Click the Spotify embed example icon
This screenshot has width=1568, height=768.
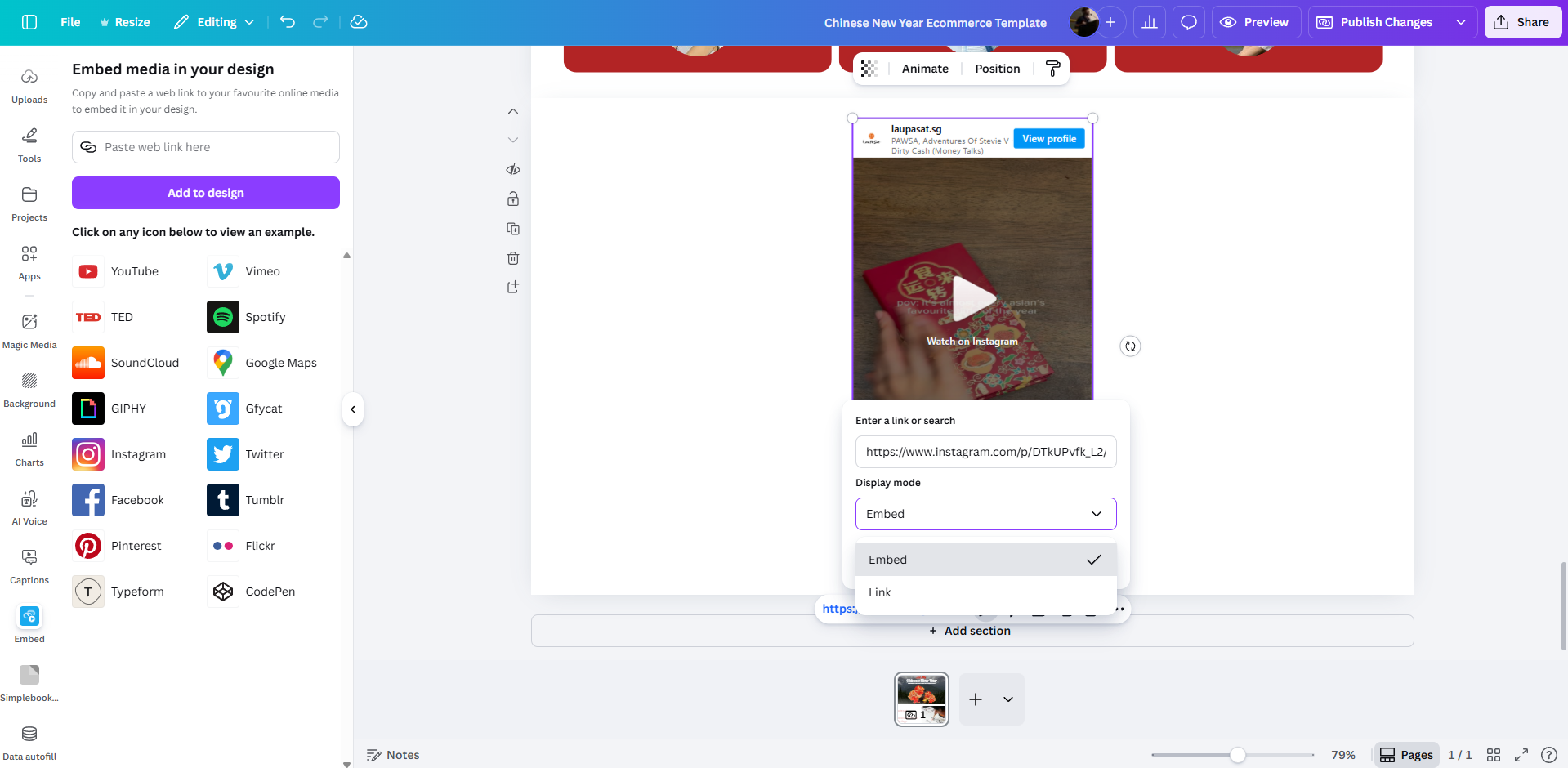[x=223, y=317]
